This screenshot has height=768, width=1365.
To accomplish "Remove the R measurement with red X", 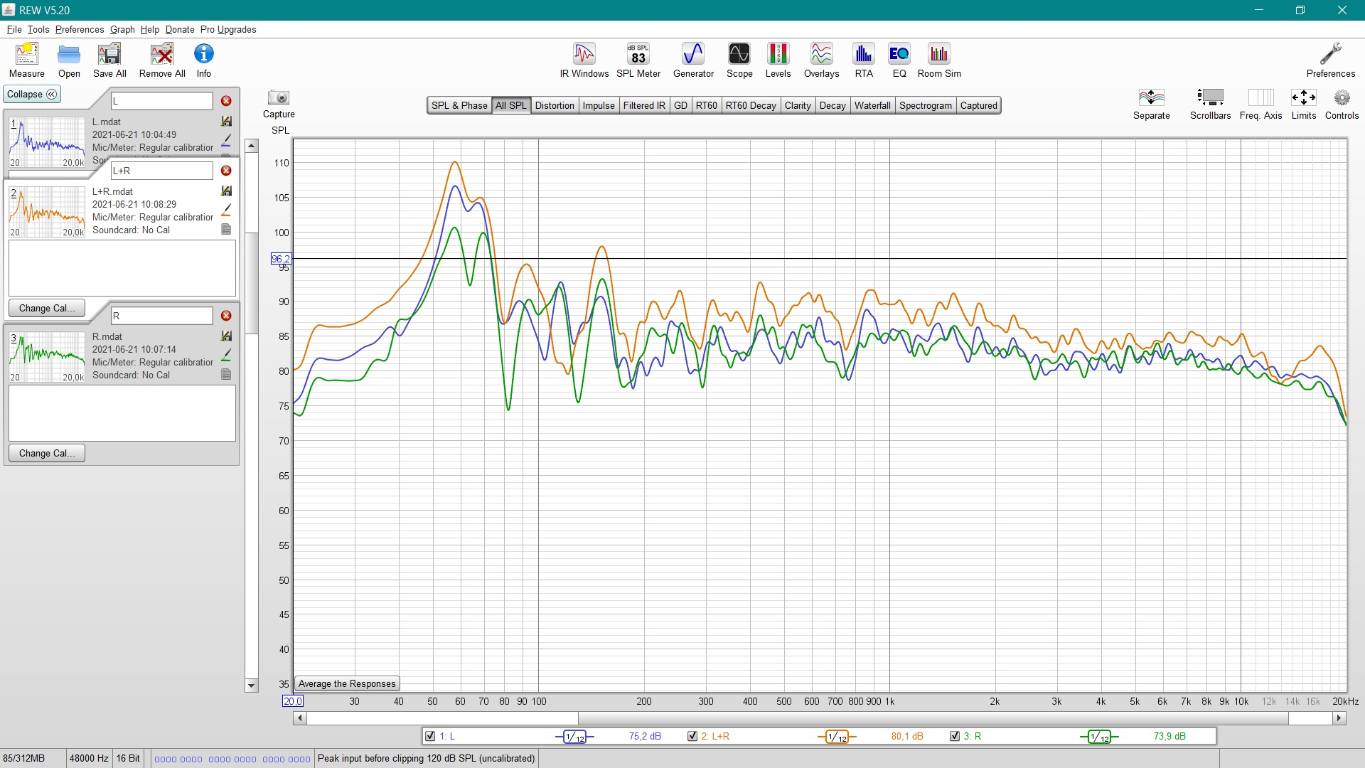I will pyautogui.click(x=226, y=316).
